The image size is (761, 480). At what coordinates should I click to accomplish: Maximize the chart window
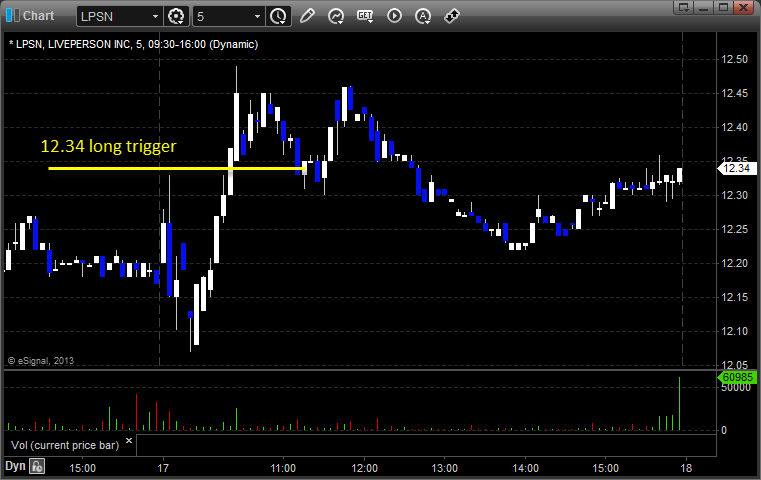tap(723, 7)
